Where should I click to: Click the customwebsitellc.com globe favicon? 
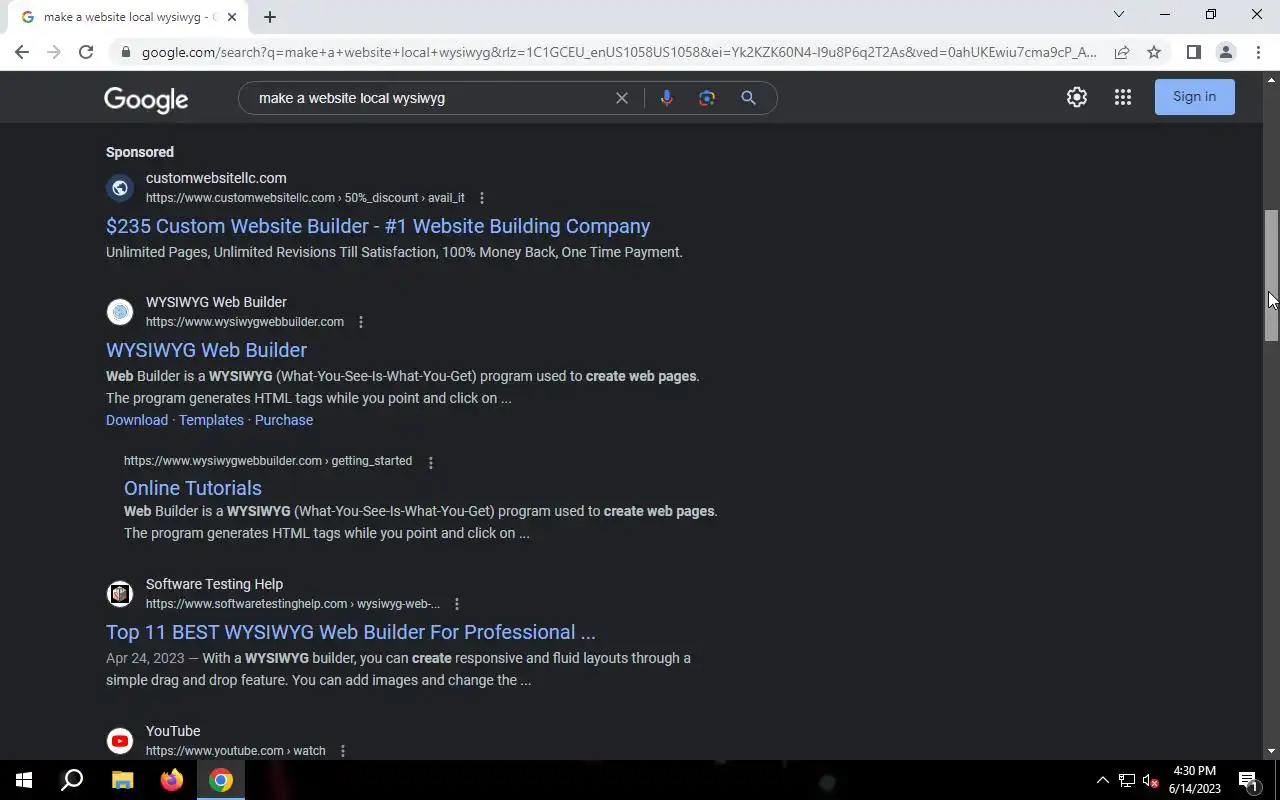click(120, 188)
